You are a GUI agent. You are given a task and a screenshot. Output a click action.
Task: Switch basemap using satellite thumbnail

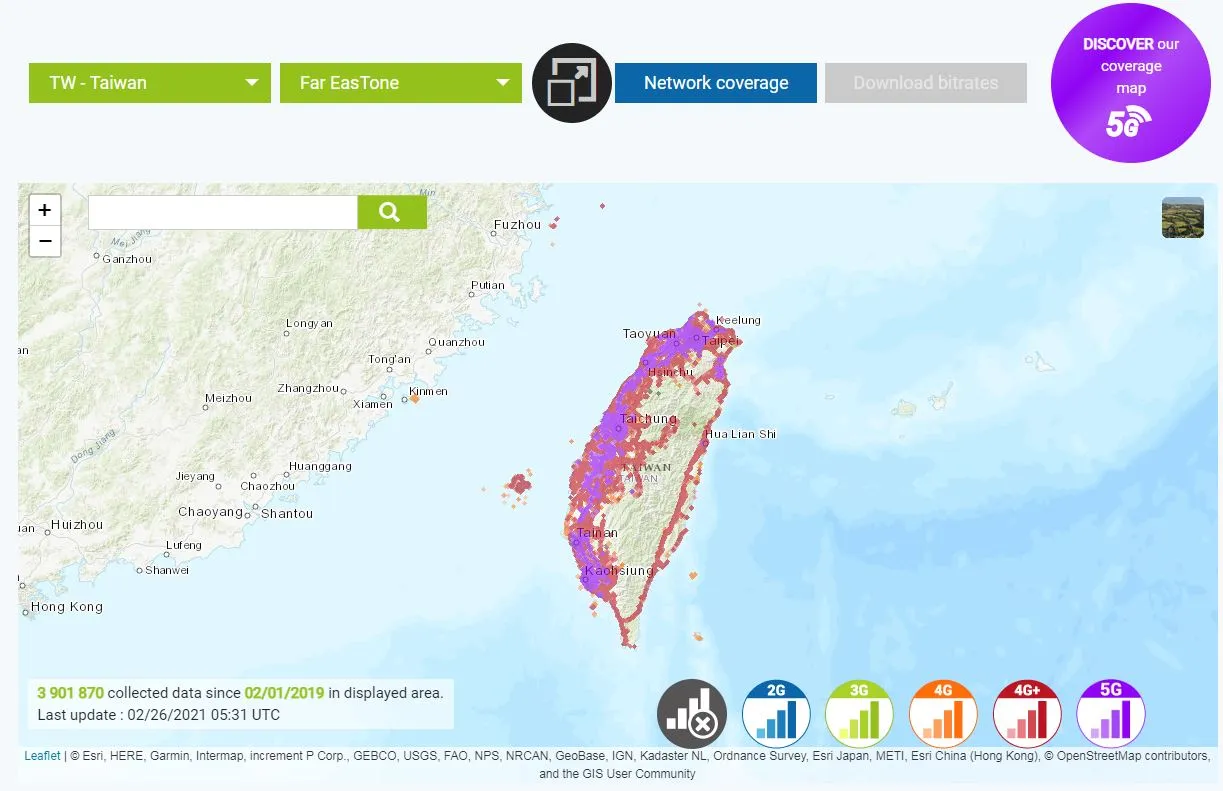click(1183, 218)
